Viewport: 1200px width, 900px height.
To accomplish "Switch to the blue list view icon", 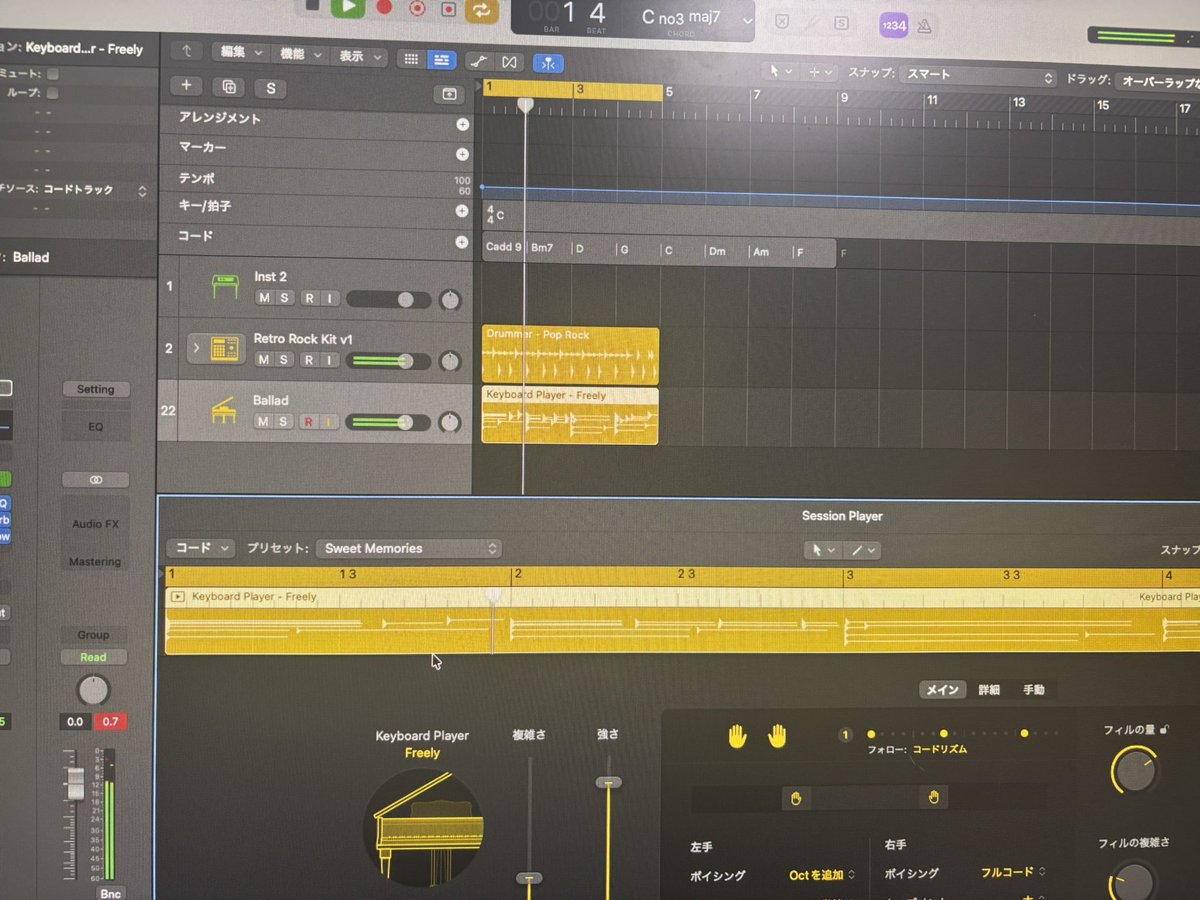I will click(x=441, y=60).
